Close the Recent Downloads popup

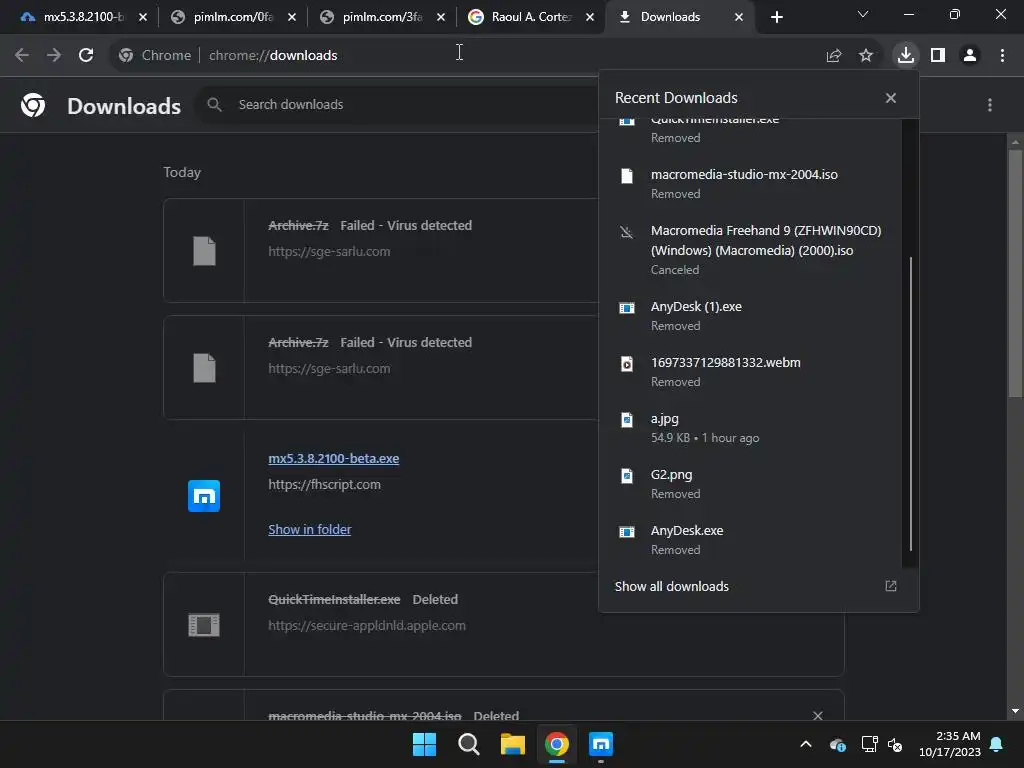891,98
